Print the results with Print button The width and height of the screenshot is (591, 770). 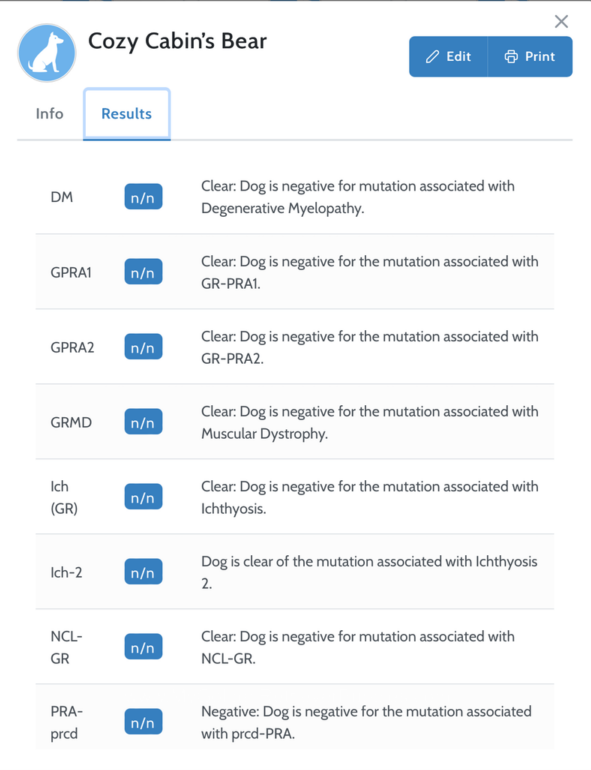pyautogui.click(x=530, y=56)
